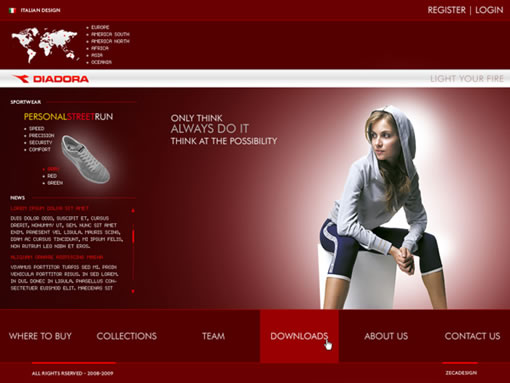
Task: Select the Gray shoe color option
Action: coord(53,169)
